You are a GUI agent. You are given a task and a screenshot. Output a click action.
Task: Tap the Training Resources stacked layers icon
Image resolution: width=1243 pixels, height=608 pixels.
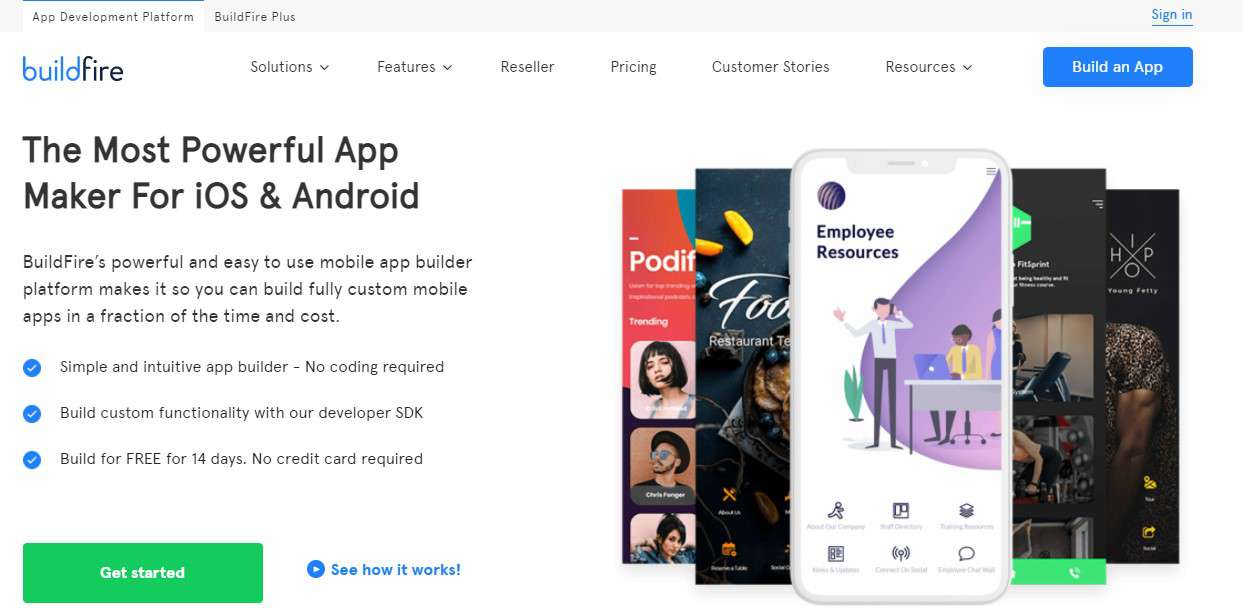(x=966, y=510)
